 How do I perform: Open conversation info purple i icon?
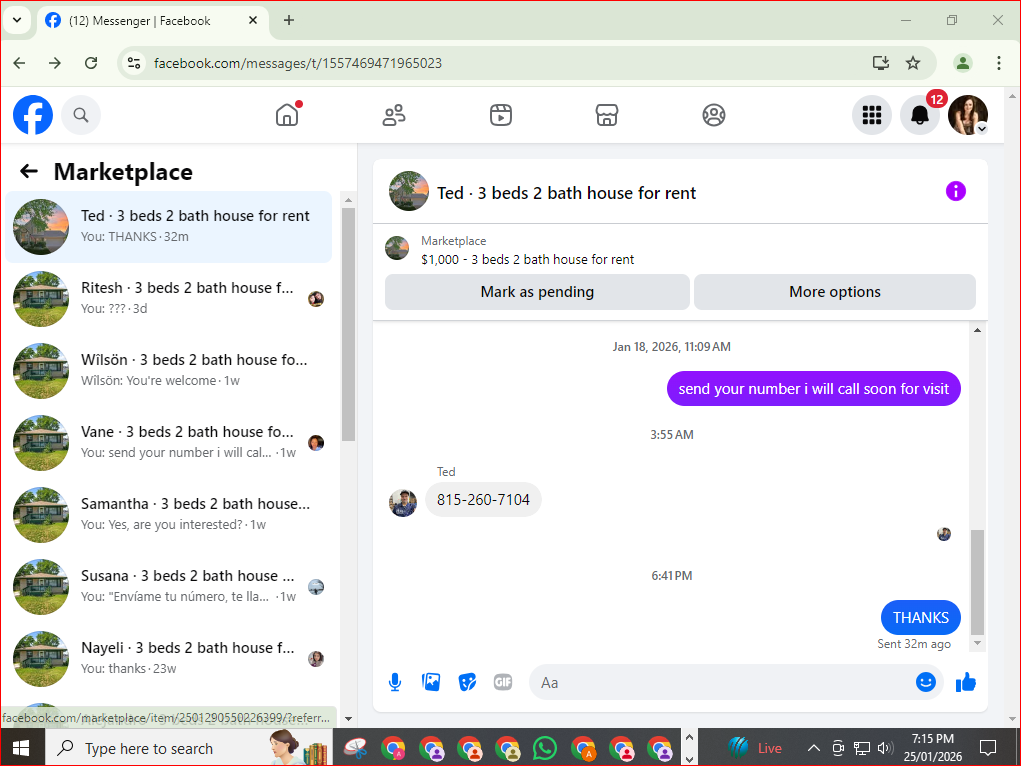(956, 192)
